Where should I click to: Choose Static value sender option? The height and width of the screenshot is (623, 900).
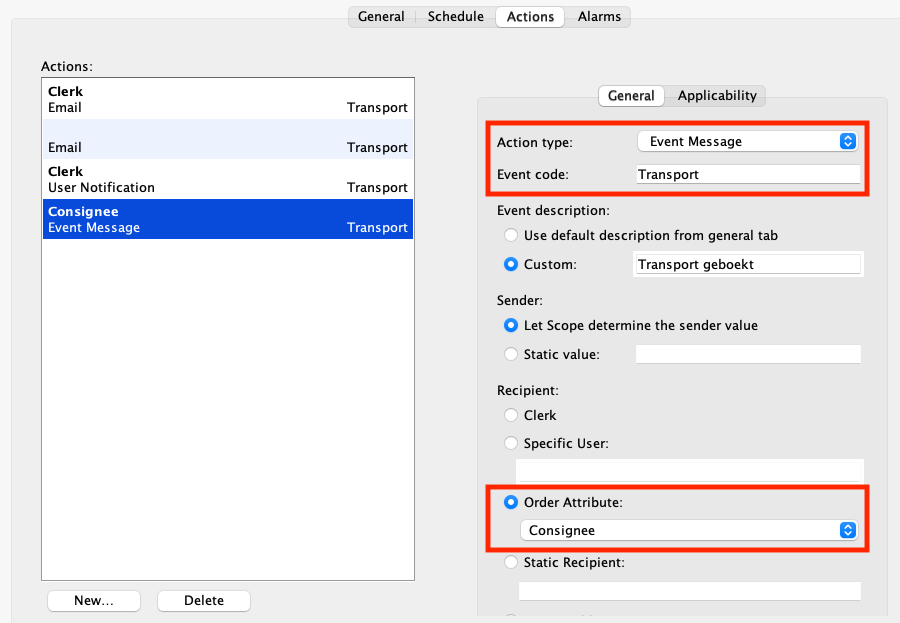[x=512, y=355]
